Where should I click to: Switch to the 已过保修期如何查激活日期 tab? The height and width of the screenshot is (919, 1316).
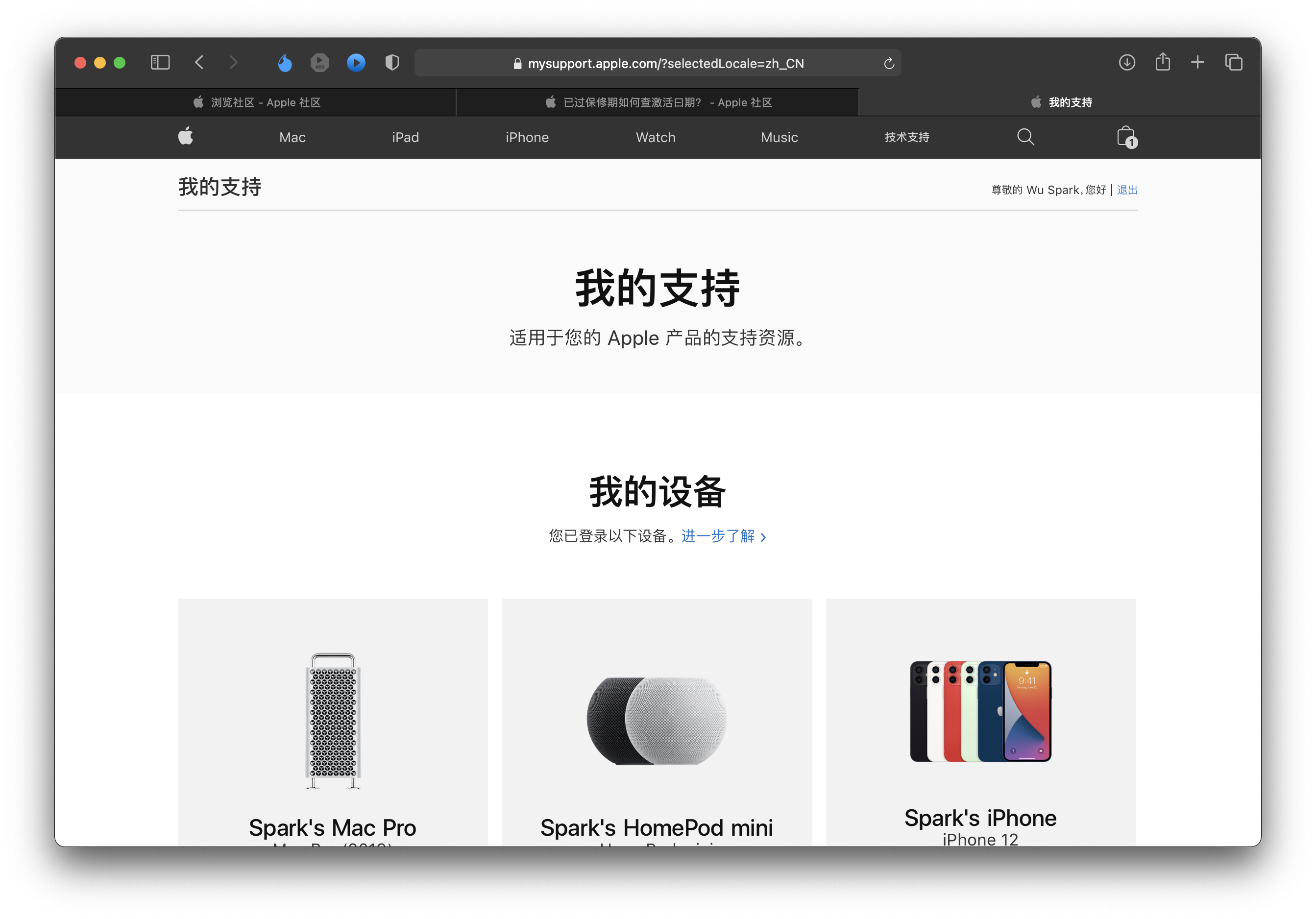(658, 102)
